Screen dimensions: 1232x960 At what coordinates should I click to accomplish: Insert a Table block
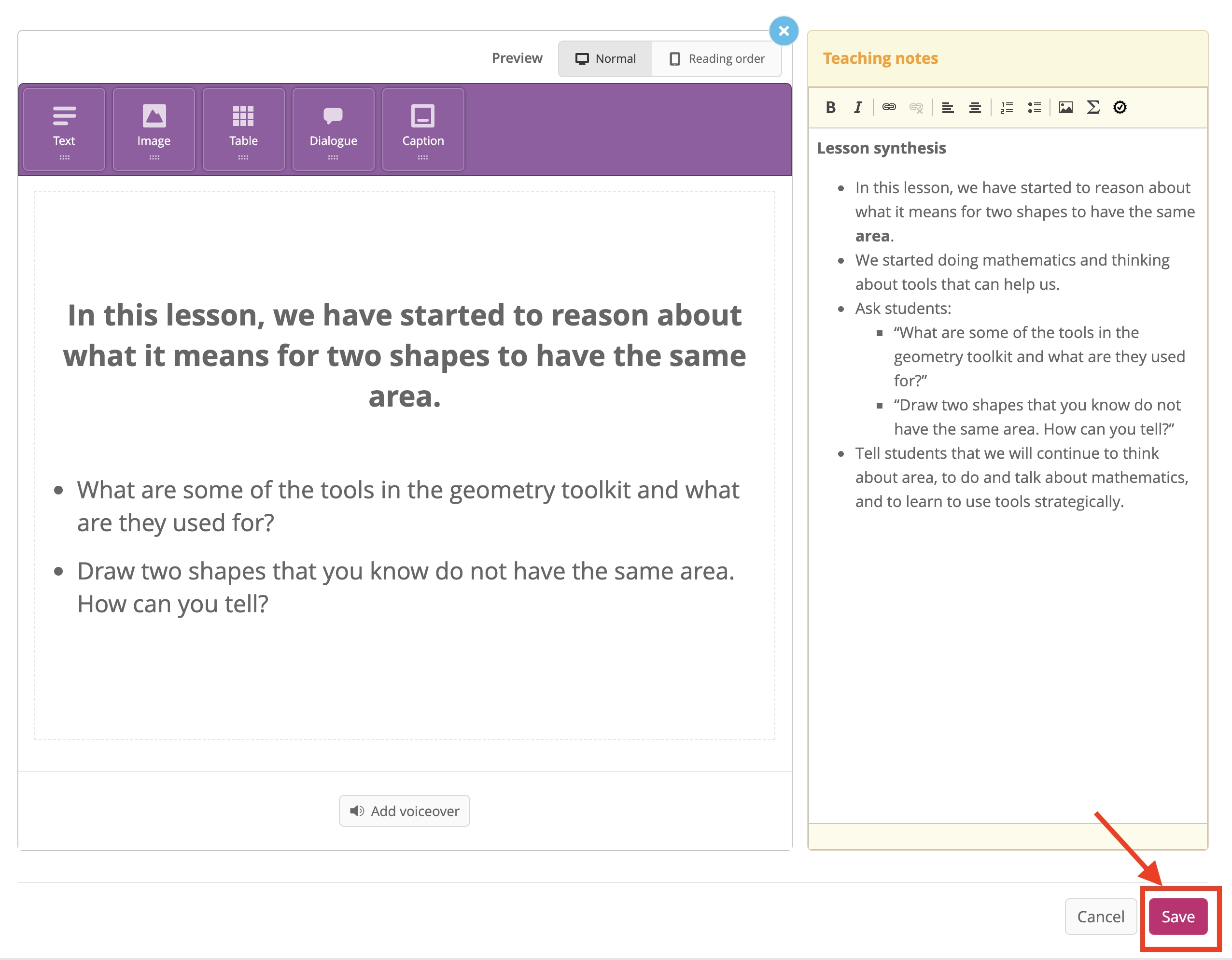click(244, 129)
